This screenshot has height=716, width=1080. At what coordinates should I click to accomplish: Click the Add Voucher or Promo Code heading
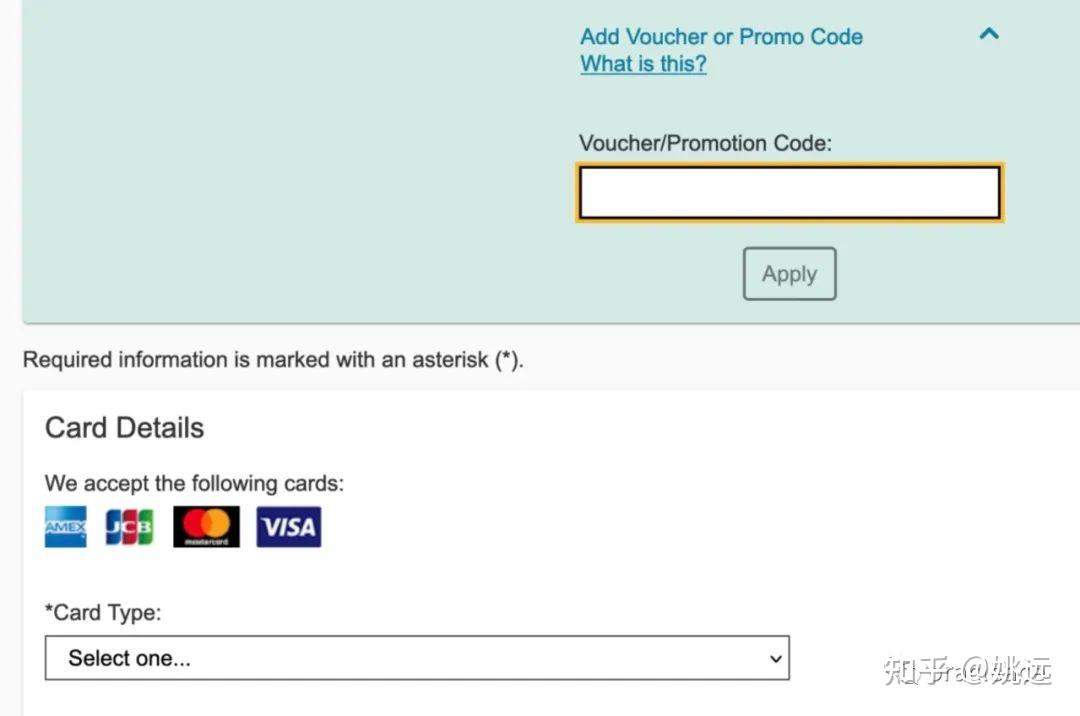pos(721,37)
